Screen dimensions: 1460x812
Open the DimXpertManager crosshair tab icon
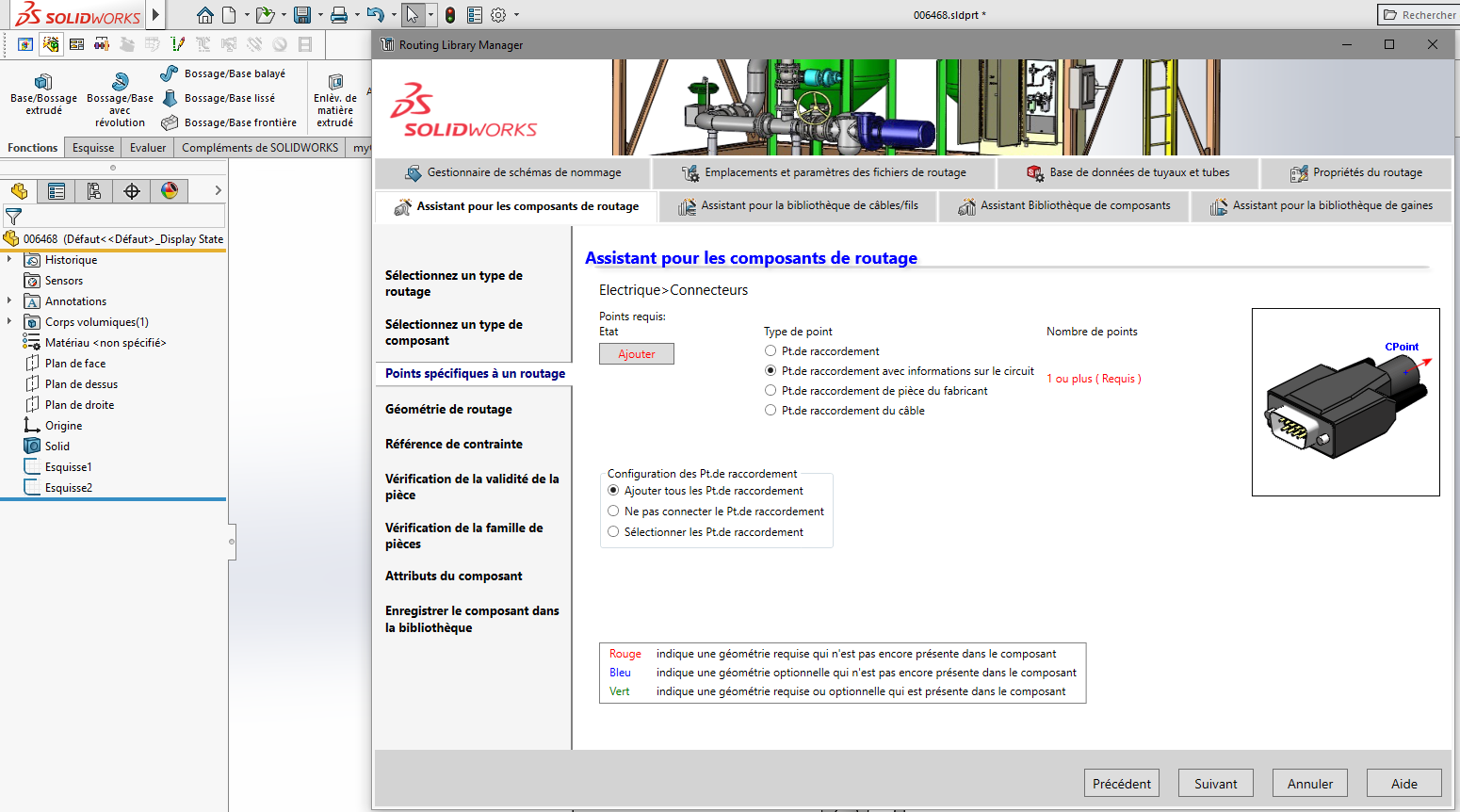132,191
